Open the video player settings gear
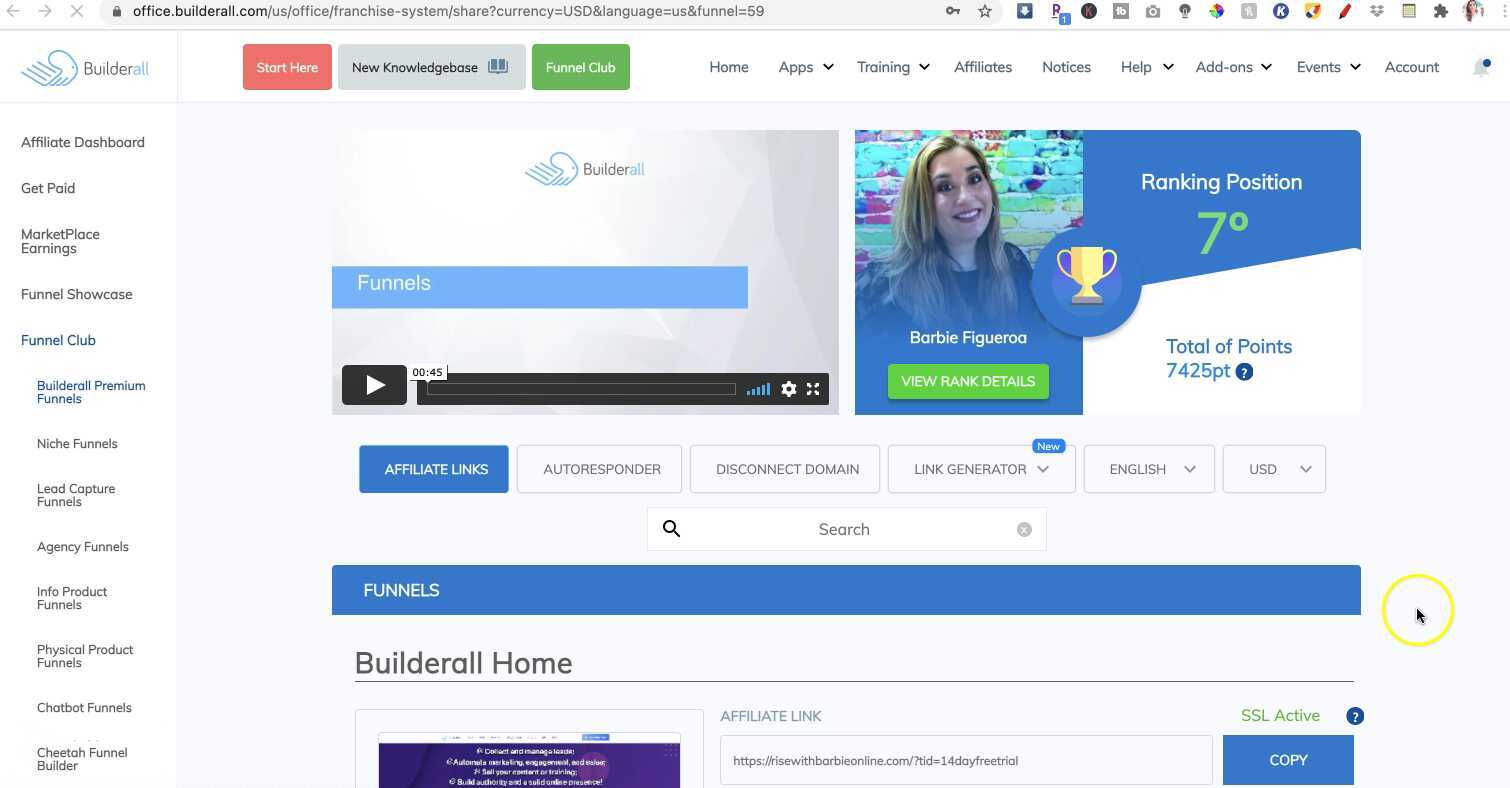 tap(789, 389)
